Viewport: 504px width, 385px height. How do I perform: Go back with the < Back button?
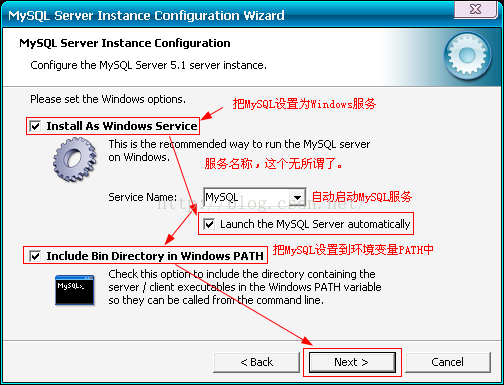click(x=256, y=362)
